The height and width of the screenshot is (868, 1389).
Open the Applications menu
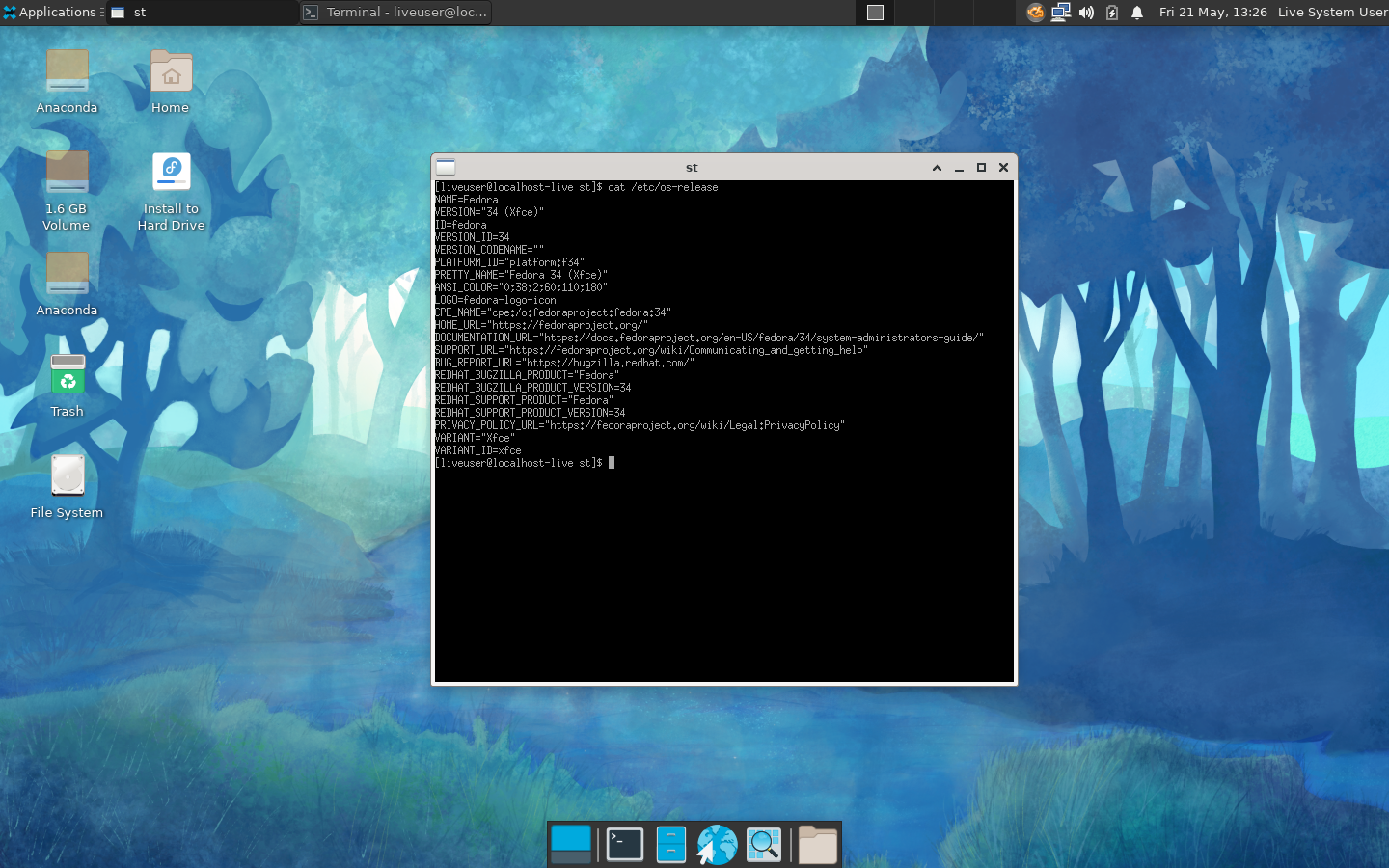[52, 13]
